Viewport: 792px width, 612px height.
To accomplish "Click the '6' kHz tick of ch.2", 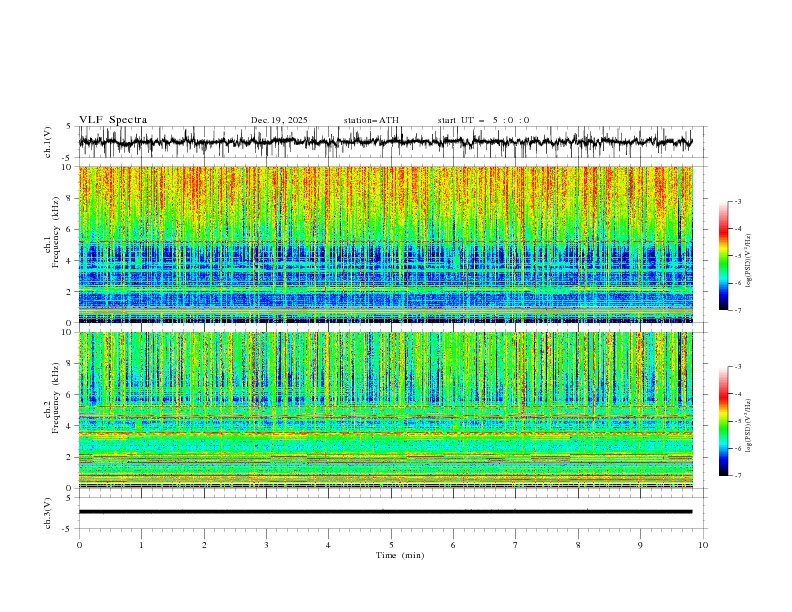I will pos(70,395).
